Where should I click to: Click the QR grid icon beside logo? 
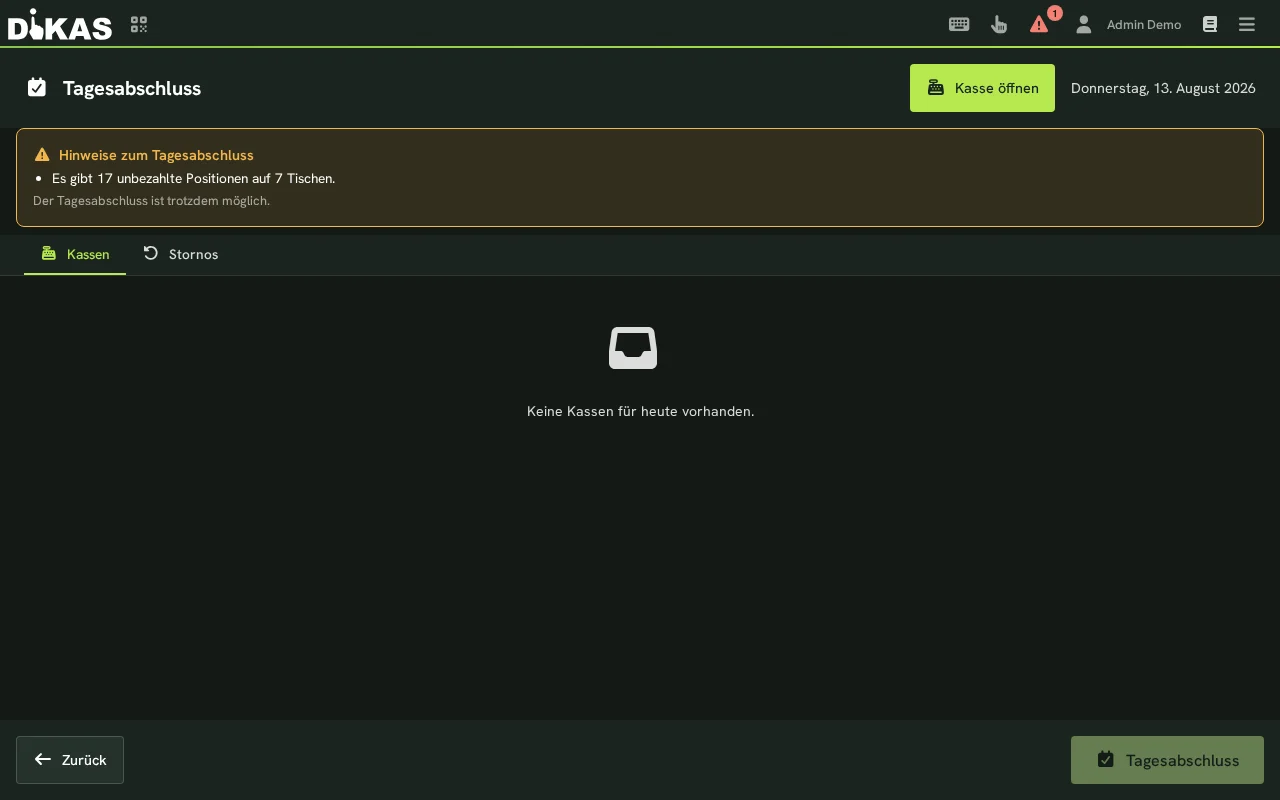[139, 24]
